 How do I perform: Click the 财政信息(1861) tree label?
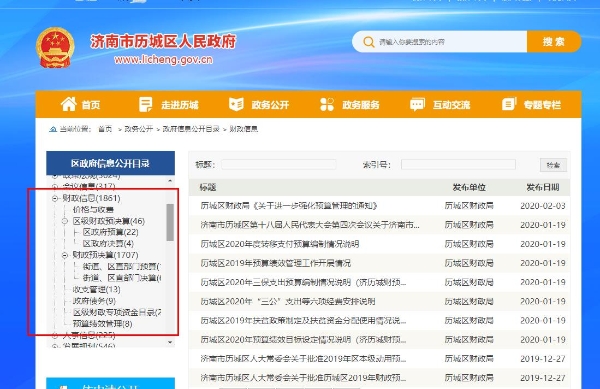91,198
